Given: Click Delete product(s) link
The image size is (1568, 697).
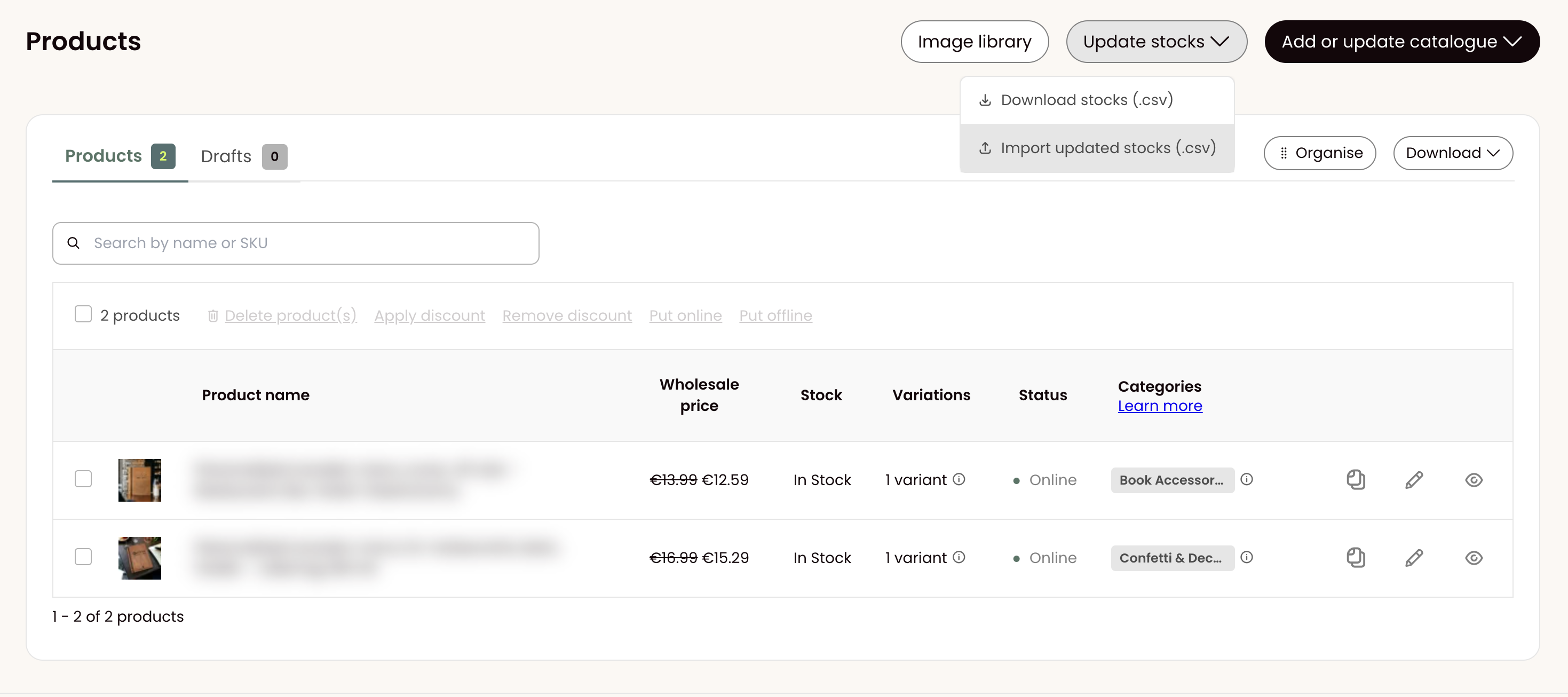Looking at the screenshot, I should pyautogui.click(x=290, y=315).
